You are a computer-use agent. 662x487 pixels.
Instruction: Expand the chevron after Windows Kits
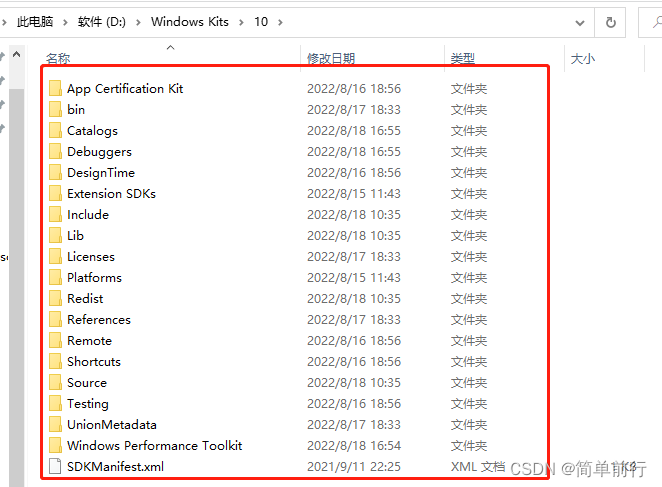pos(241,22)
